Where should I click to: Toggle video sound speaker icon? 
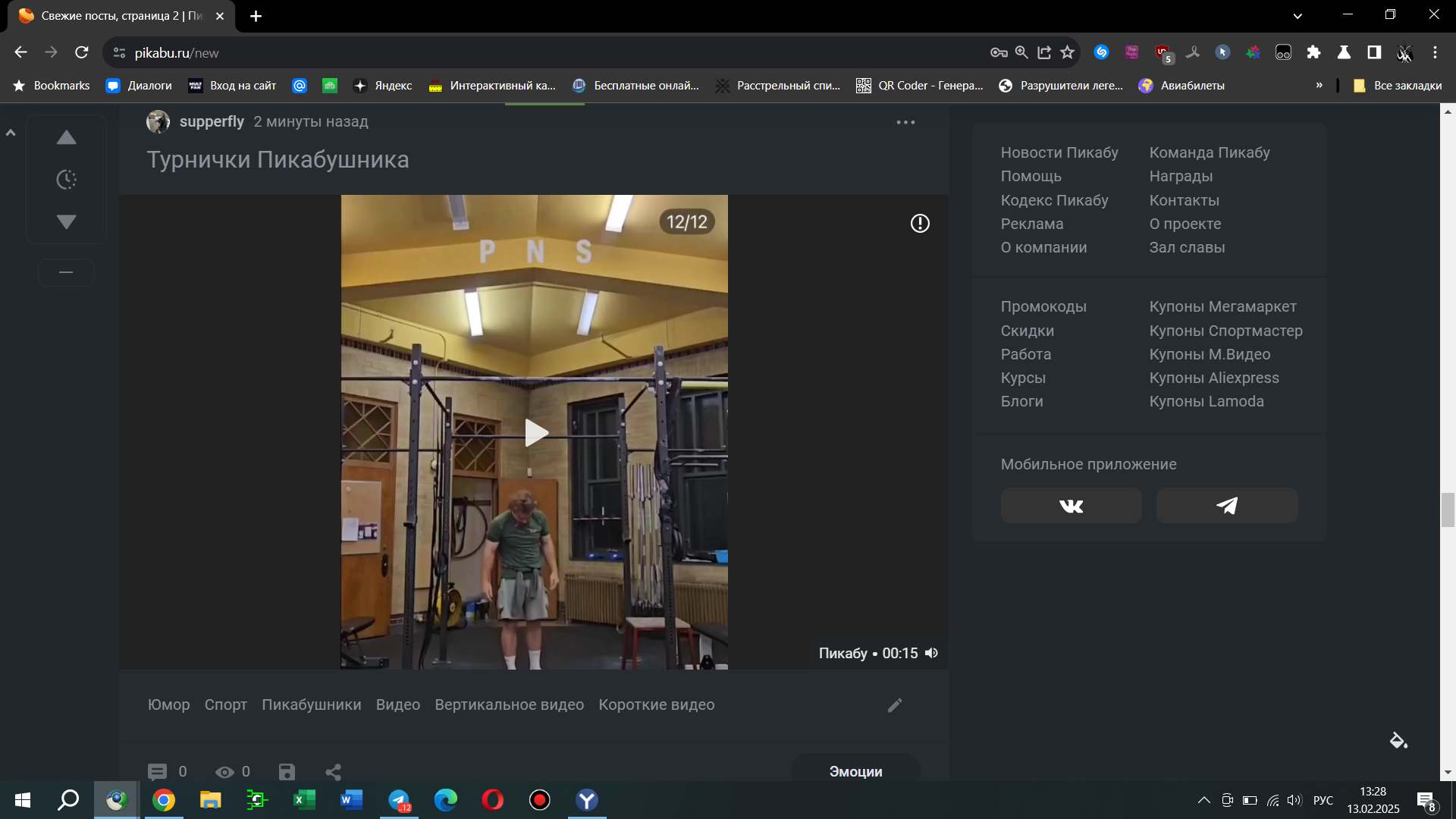932,653
